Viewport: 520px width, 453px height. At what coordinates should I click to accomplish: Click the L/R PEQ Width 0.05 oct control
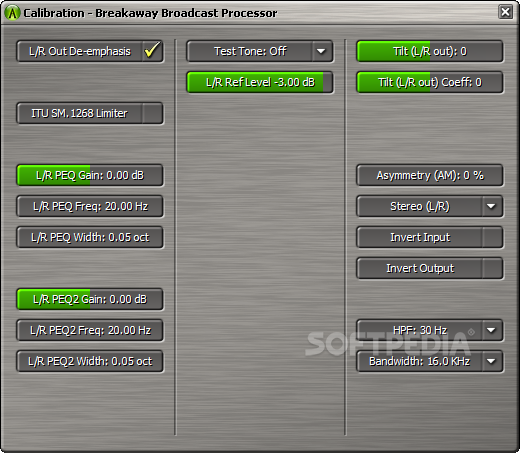point(90,237)
